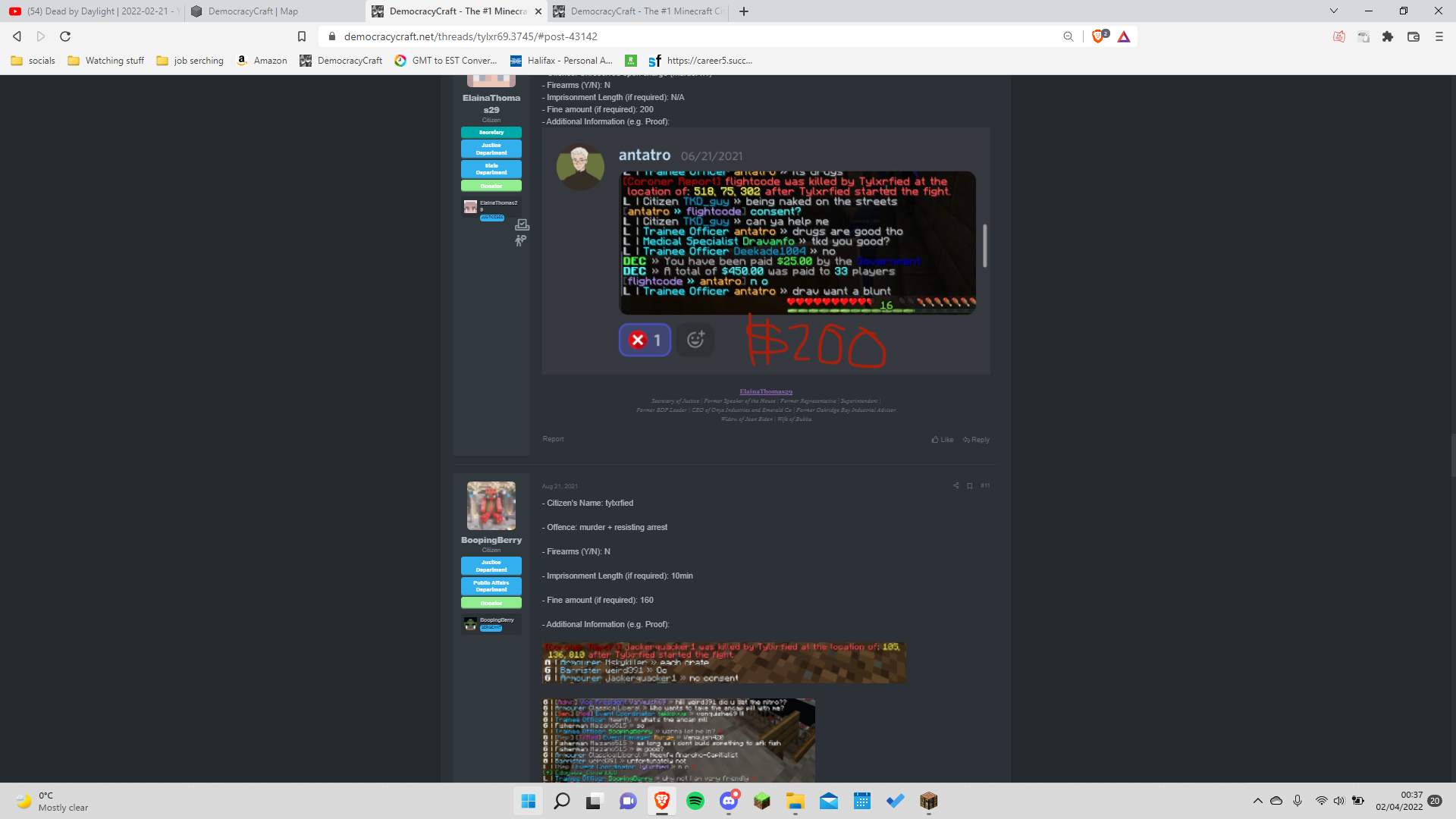Screen dimensions: 1456x819
Task: Open taskbar search magnifier
Action: [x=562, y=801]
